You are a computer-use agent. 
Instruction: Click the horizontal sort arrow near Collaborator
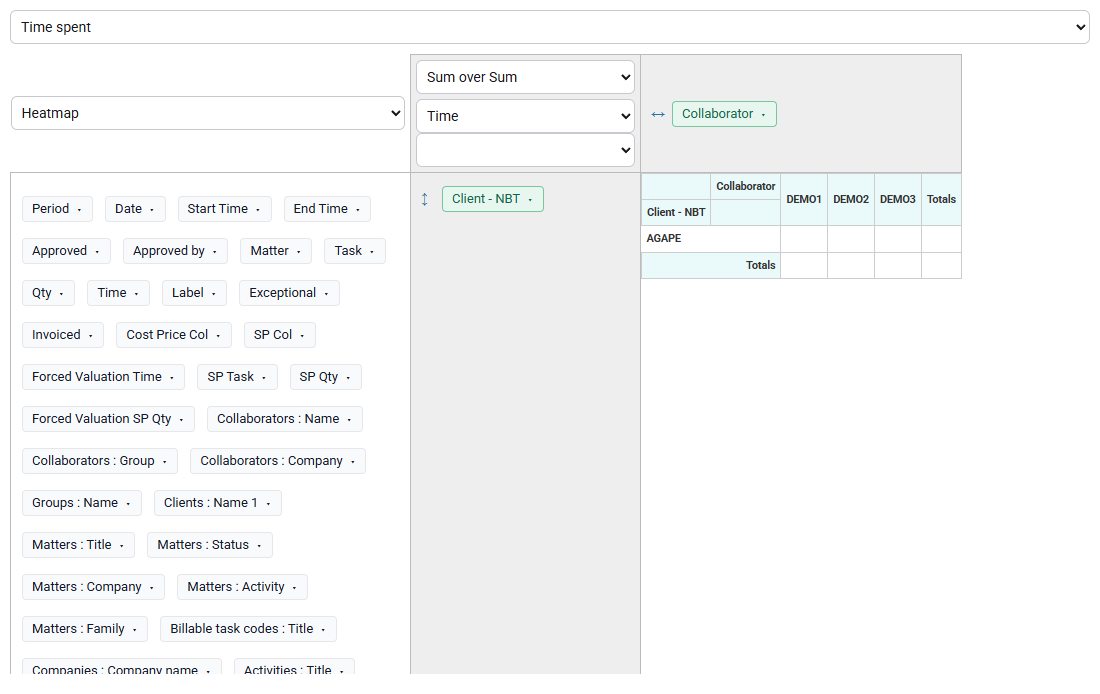coord(657,114)
